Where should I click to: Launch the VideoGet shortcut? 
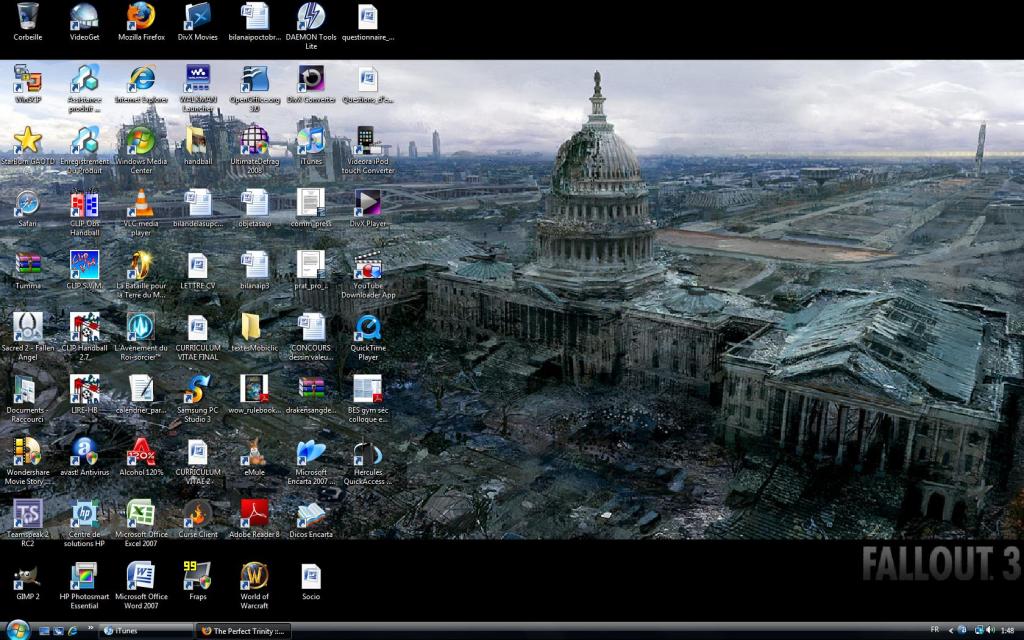click(x=84, y=21)
